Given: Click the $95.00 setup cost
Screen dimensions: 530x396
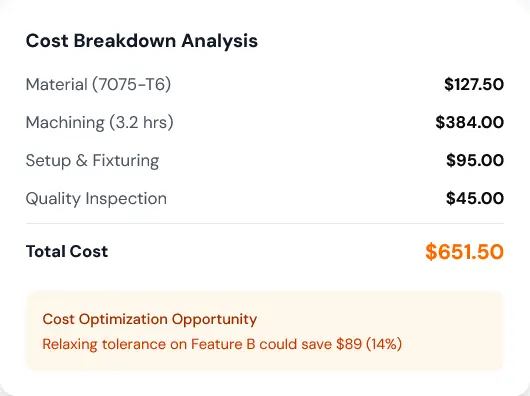Looking at the screenshot, I should pos(475,160).
